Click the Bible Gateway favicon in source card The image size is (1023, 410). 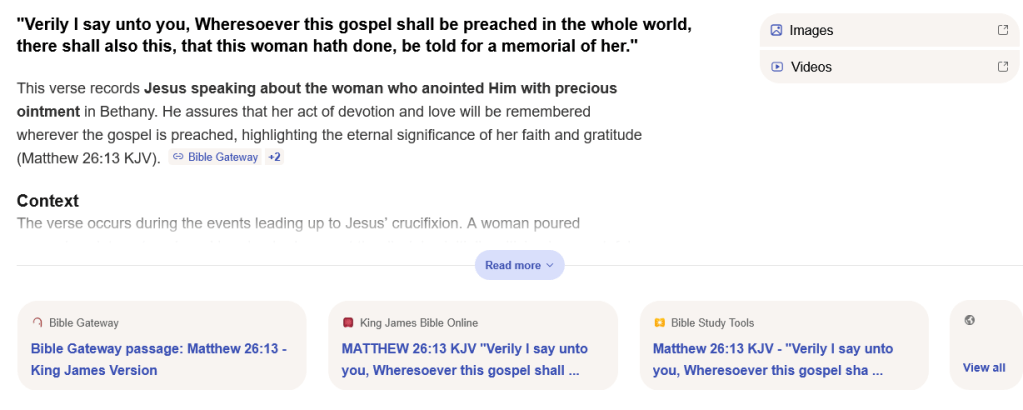[x=38, y=322]
